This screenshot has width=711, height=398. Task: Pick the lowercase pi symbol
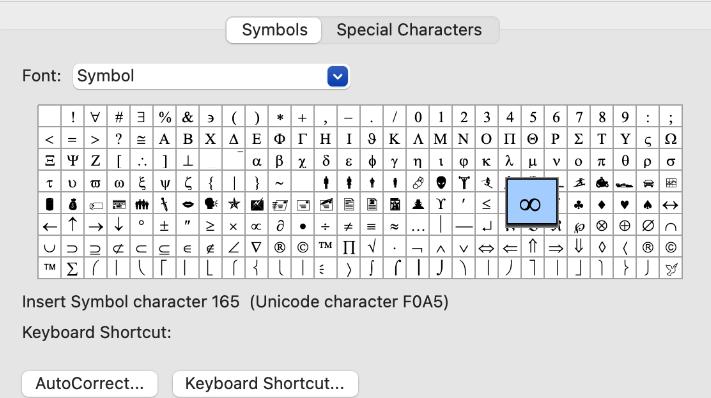(602, 161)
